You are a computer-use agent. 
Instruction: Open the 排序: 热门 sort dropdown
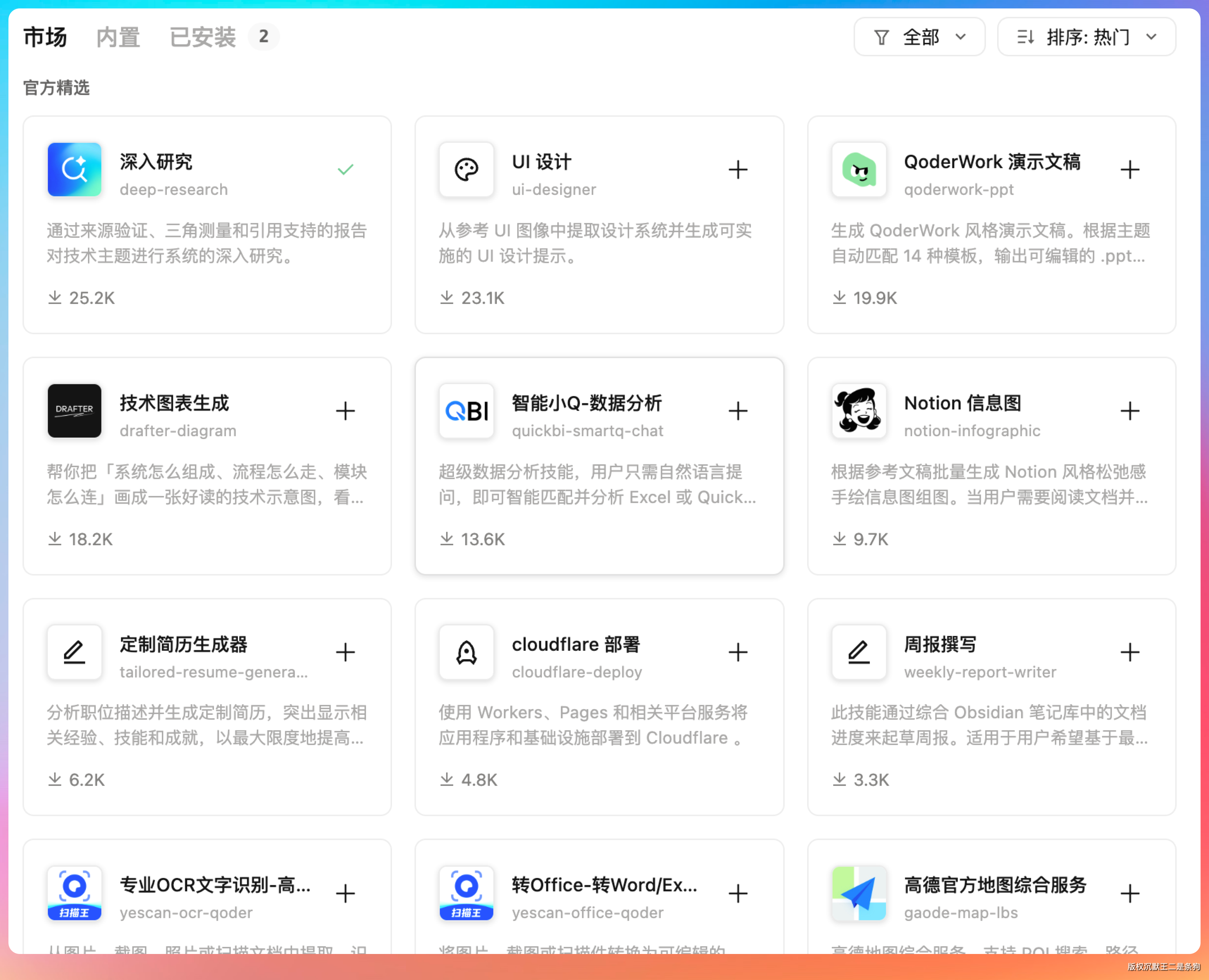[x=1087, y=37]
